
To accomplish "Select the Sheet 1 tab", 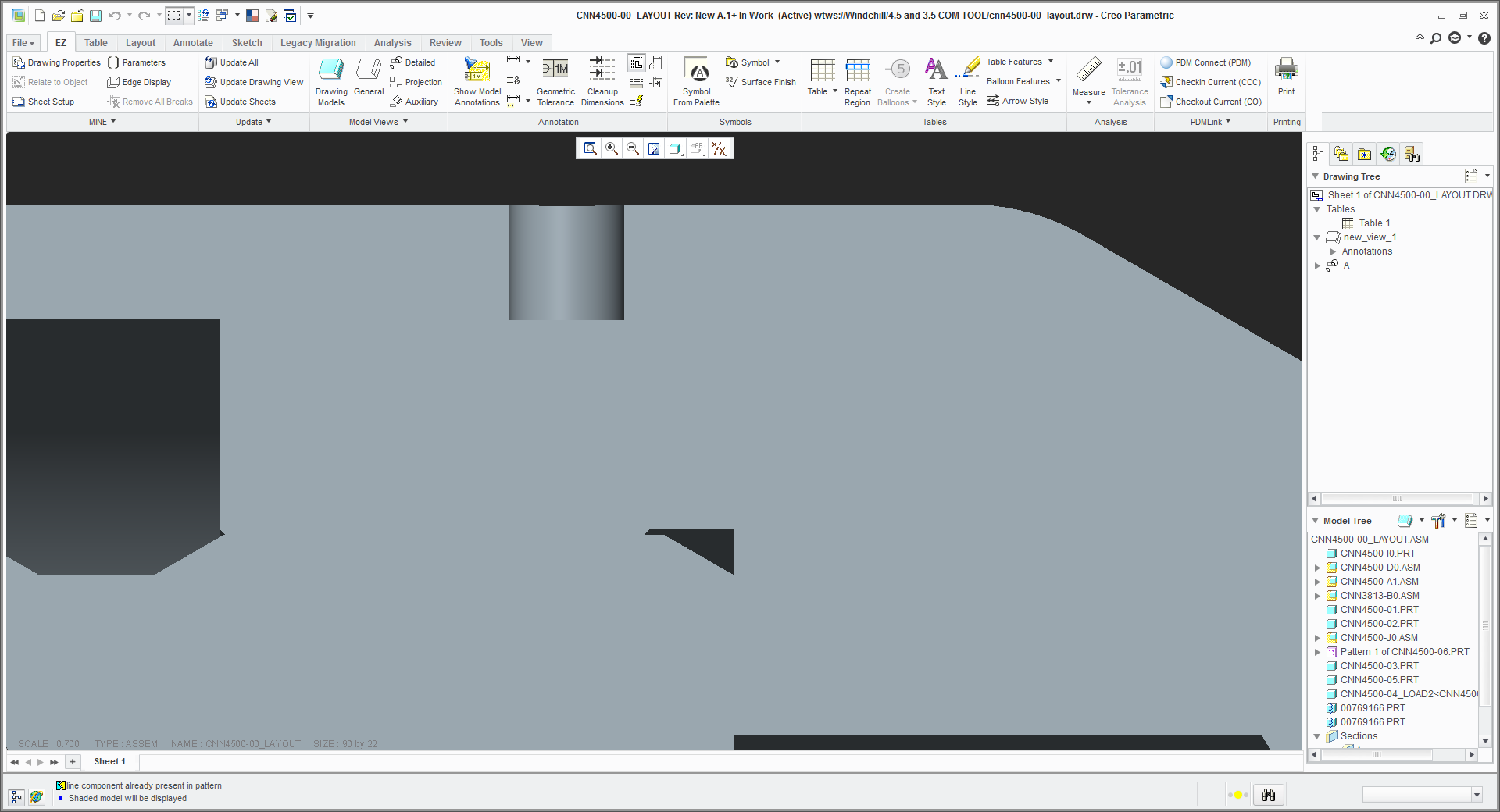I will coord(109,761).
